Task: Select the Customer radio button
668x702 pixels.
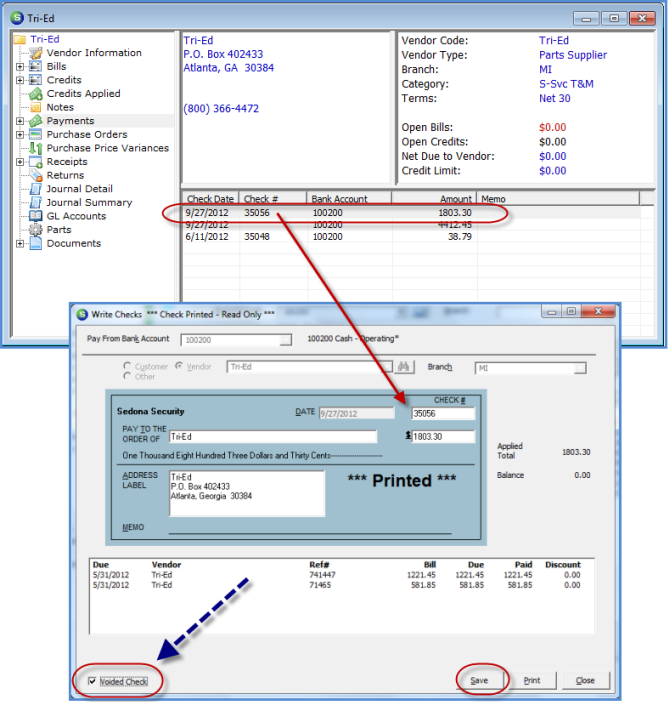Action: tap(127, 366)
